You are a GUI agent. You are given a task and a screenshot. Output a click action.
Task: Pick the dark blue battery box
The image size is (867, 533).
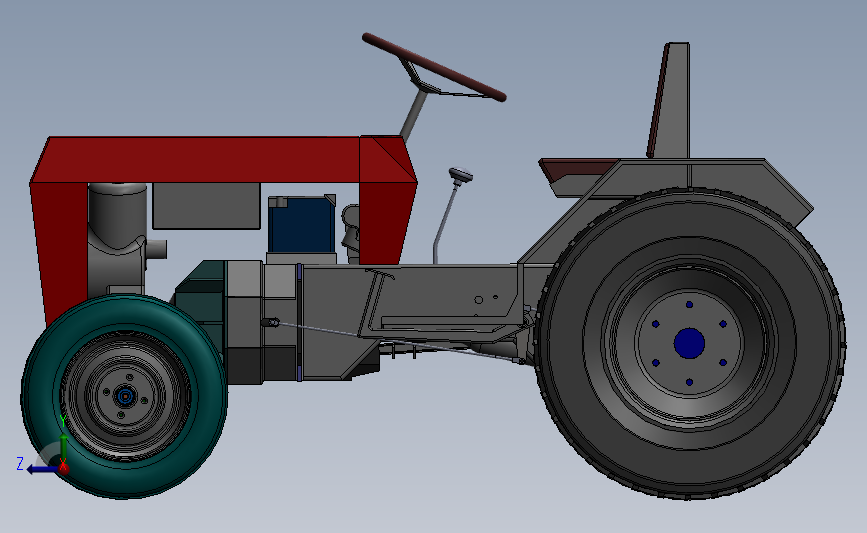pyautogui.click(x=302, y=224)
